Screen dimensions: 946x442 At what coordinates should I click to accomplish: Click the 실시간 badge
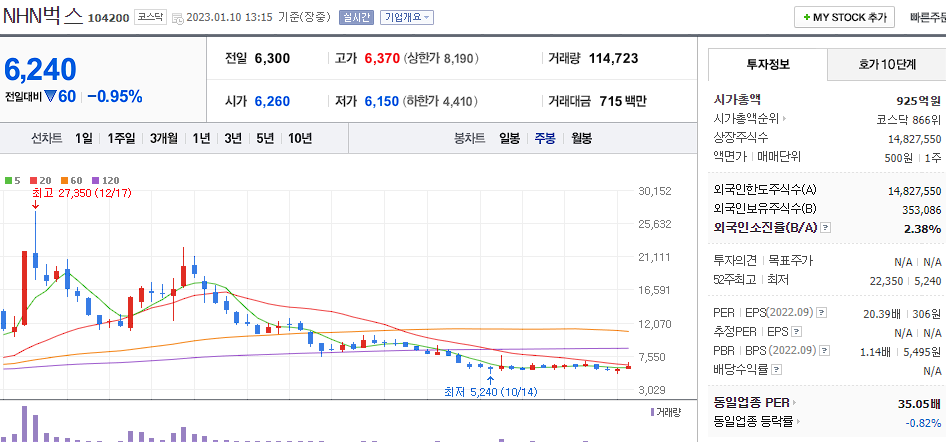(357, 17)
